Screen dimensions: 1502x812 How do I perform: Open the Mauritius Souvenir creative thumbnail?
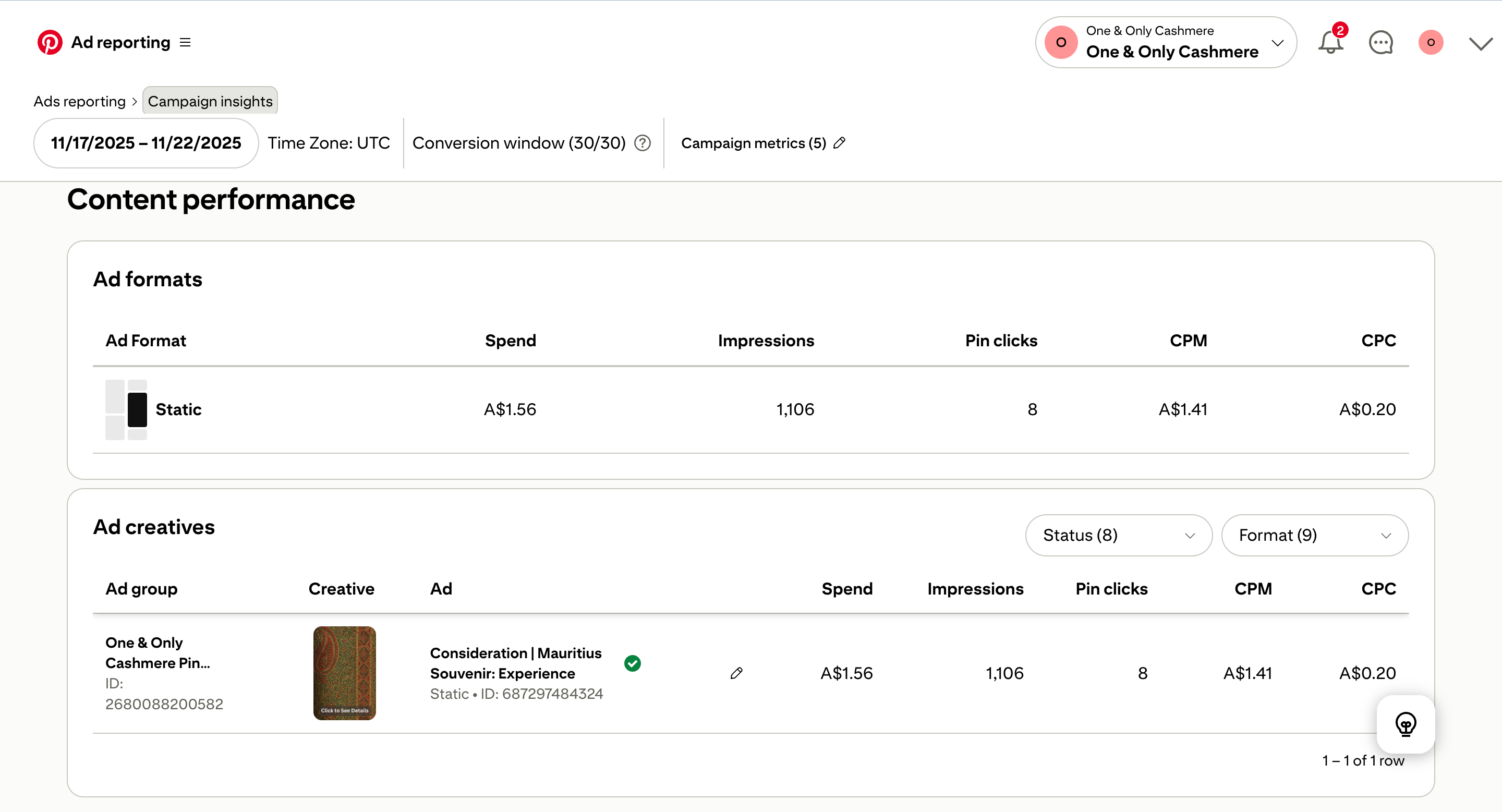tap(344, 673)
